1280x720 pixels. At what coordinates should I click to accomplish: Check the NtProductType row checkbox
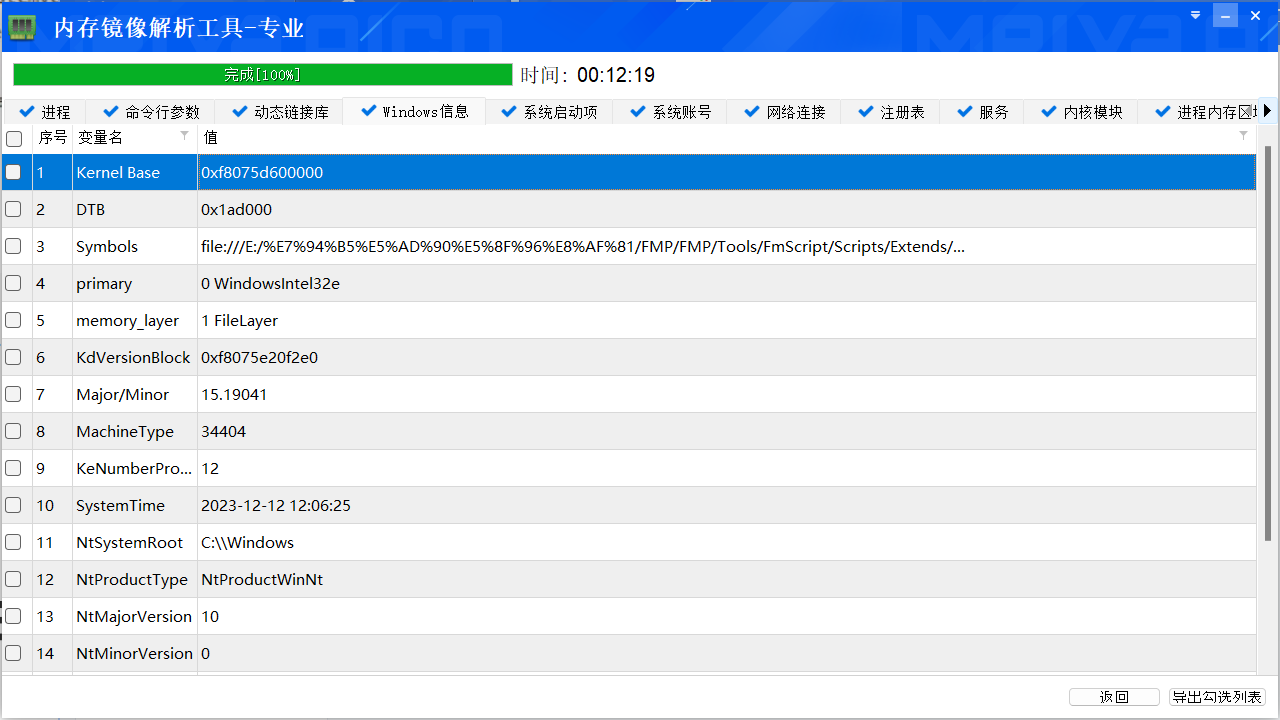[x=13, y=579]
